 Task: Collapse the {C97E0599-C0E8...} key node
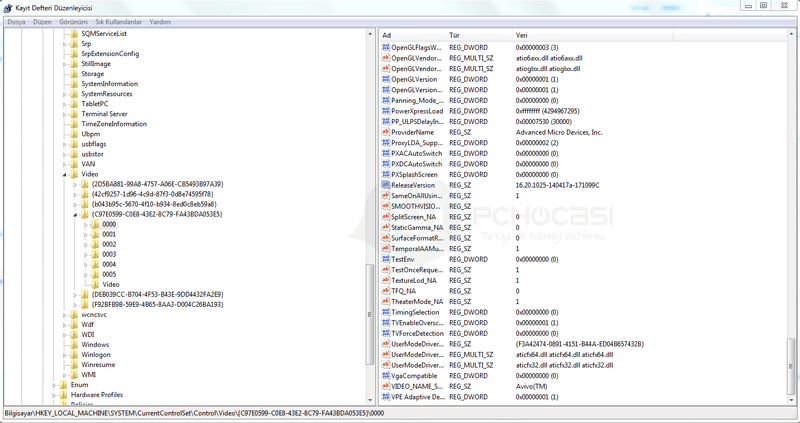(76, 214)
